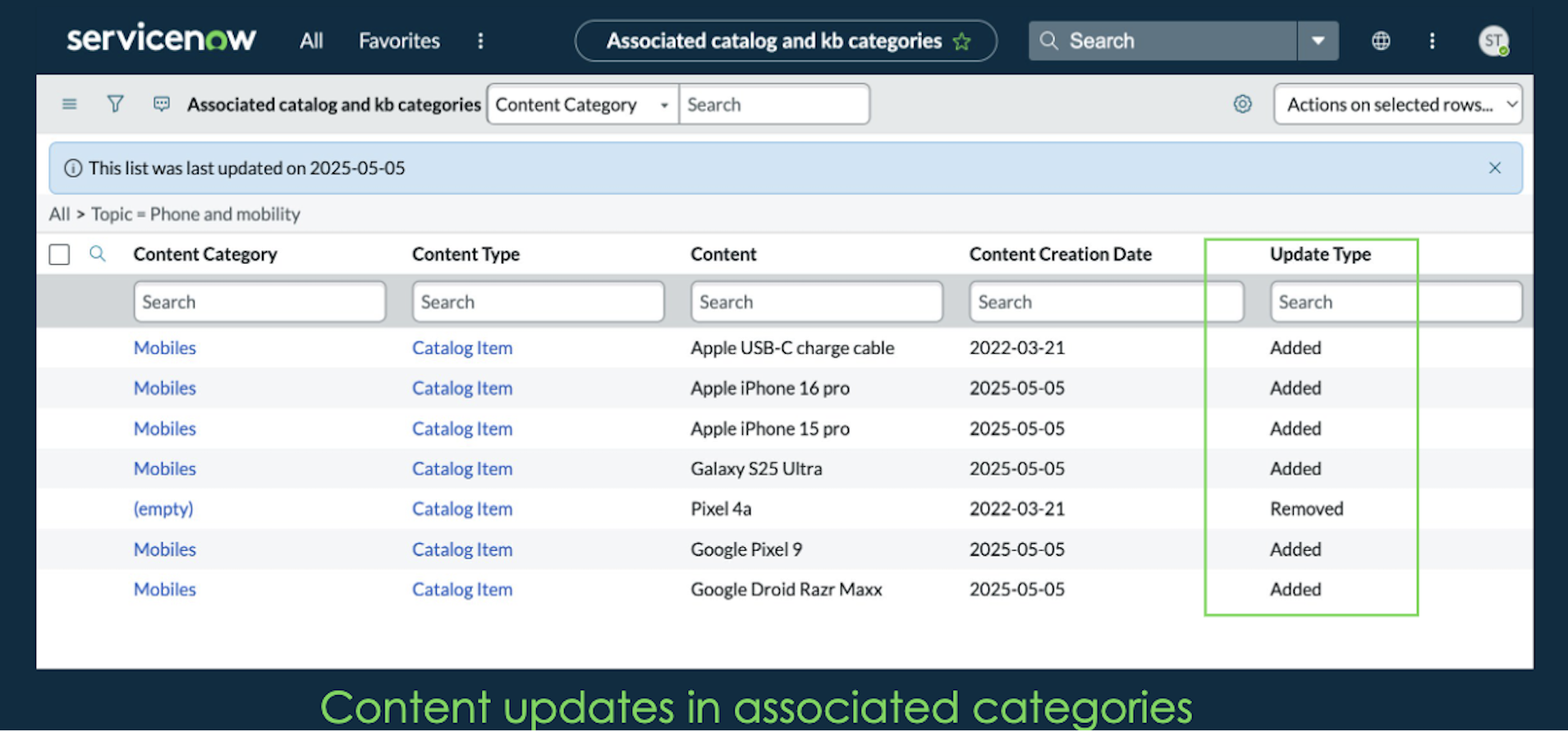Toggle the column search magnifier icon
Viewport: 1568px width, 732px height.
click(97, 254)
